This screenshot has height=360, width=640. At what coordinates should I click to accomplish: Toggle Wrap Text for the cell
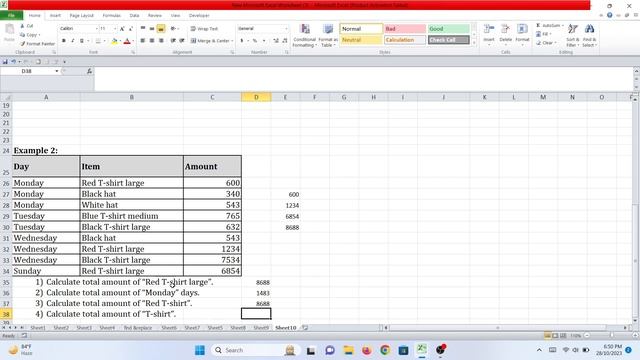(204, 29)
